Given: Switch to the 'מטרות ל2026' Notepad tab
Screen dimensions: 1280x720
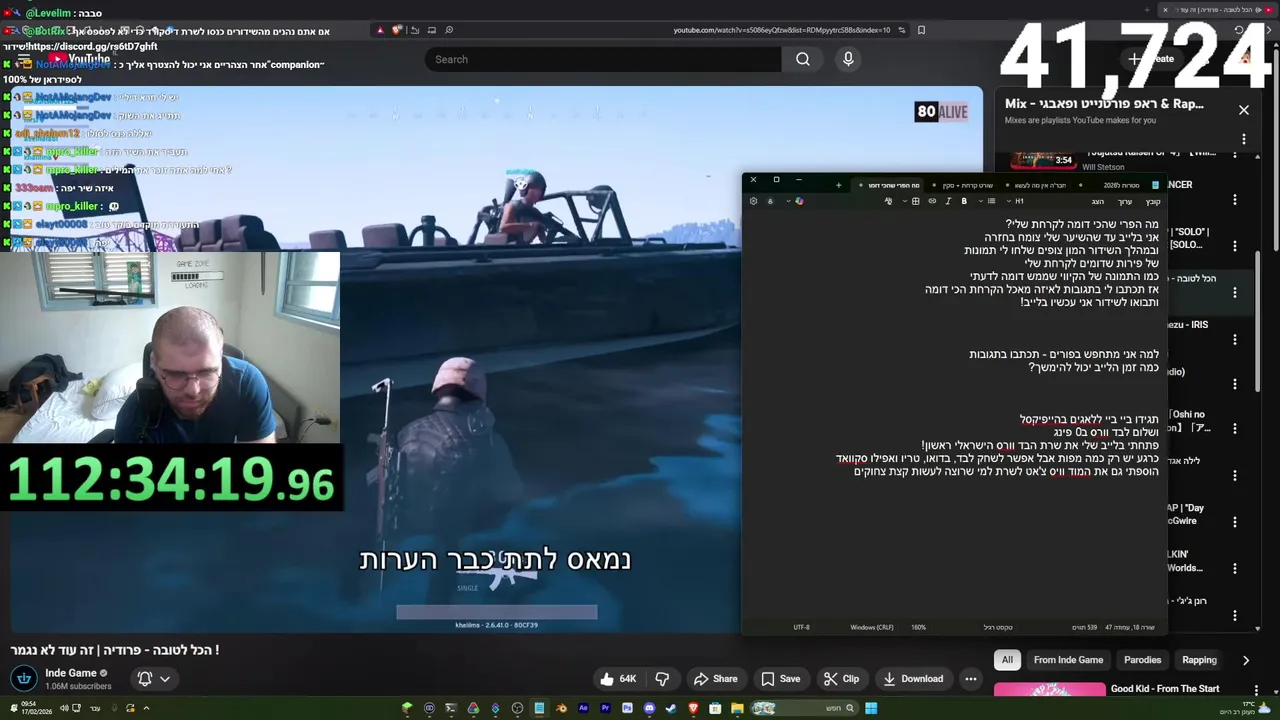Looking at the screenshot, I should [x=1121, y=185].
